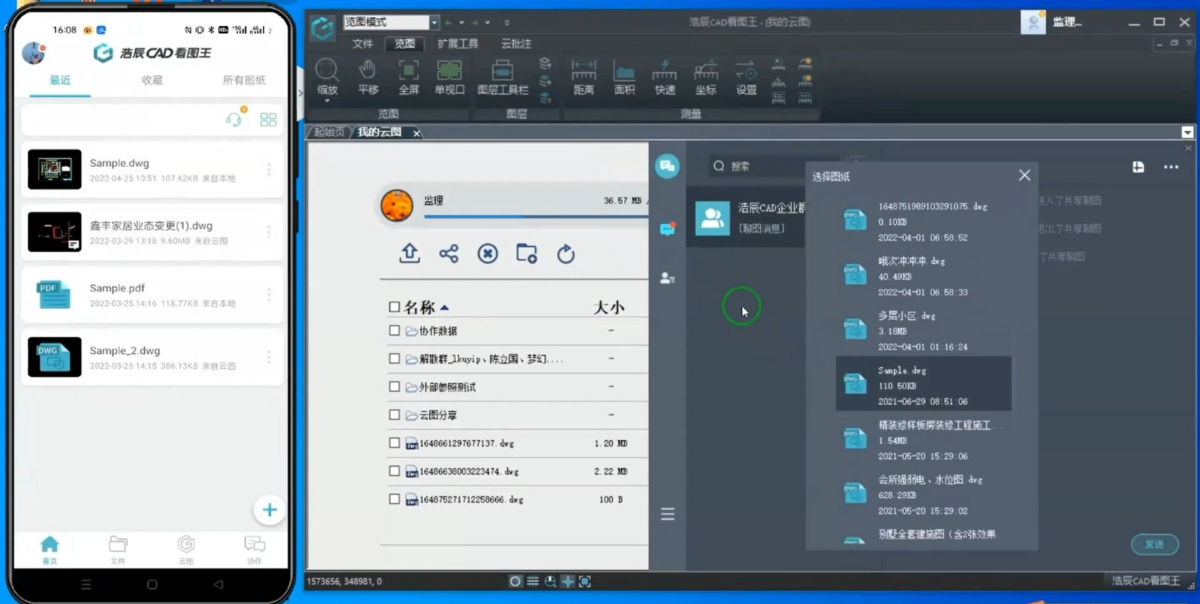1200x604 pixels.
Task: Open the 文件 menu tab
Action: pyautogui.click(x=363, y=44)
